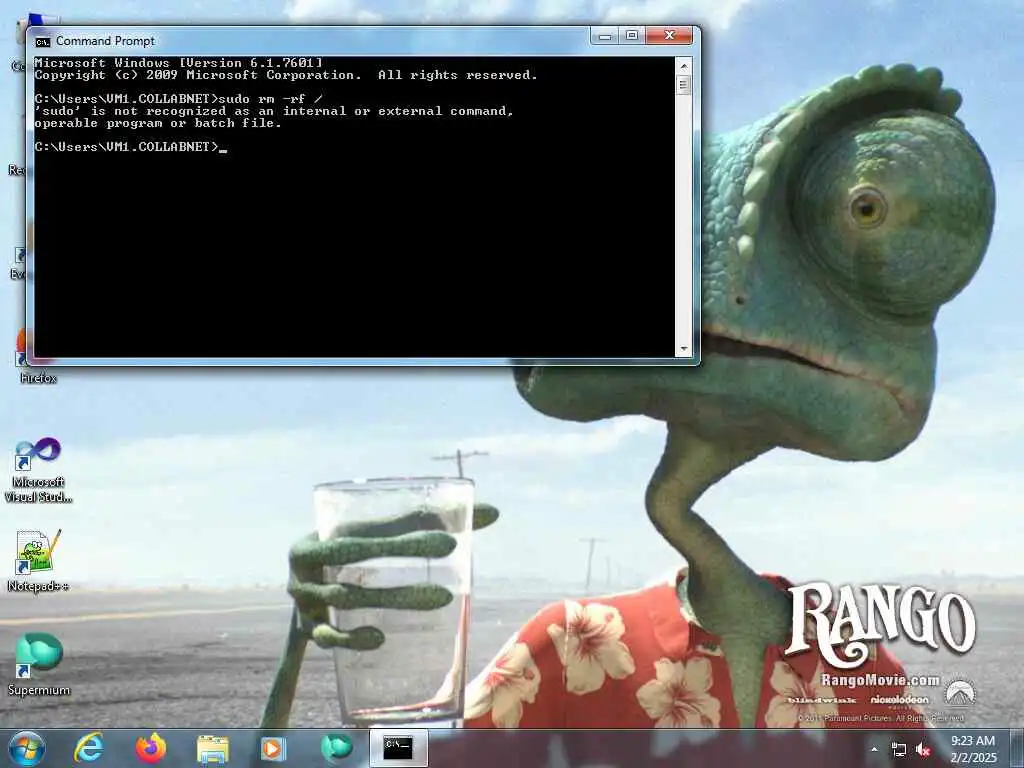Click the Command Prompt scrollbar thumb
This screenshot has height=768, width=1024.
click(x=684, y=85)
